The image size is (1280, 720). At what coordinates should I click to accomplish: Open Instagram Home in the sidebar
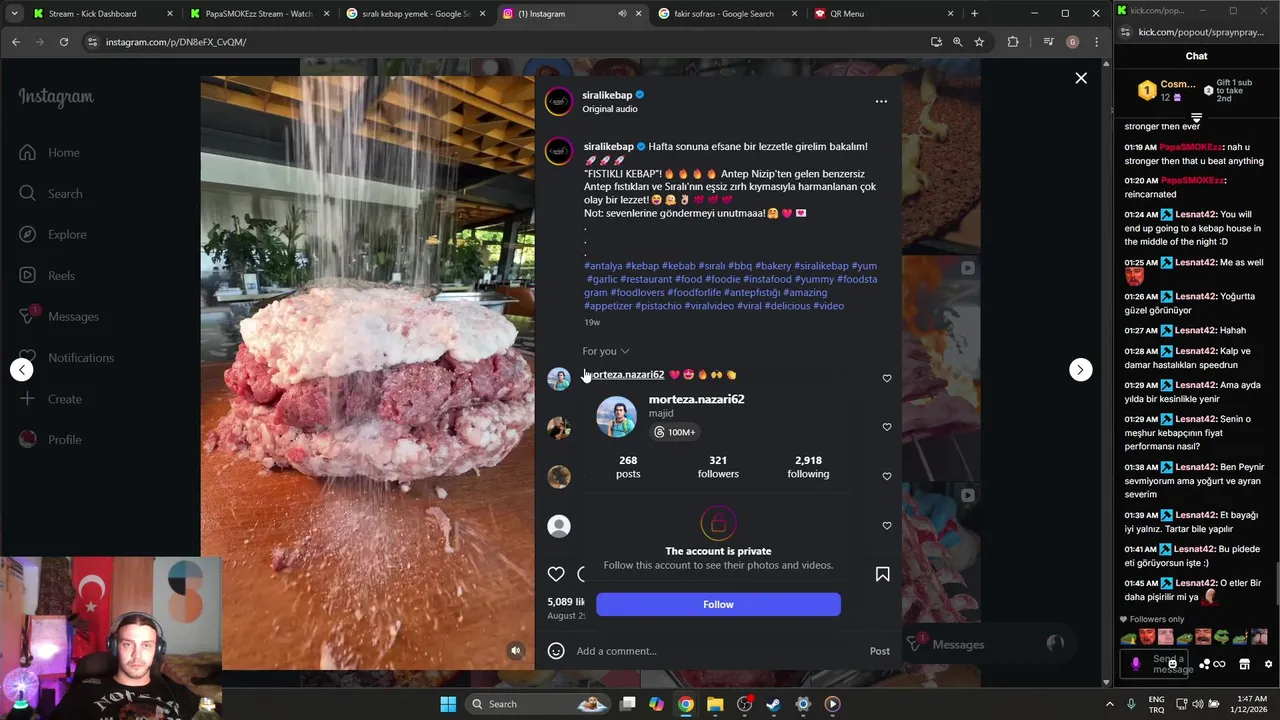50,153
